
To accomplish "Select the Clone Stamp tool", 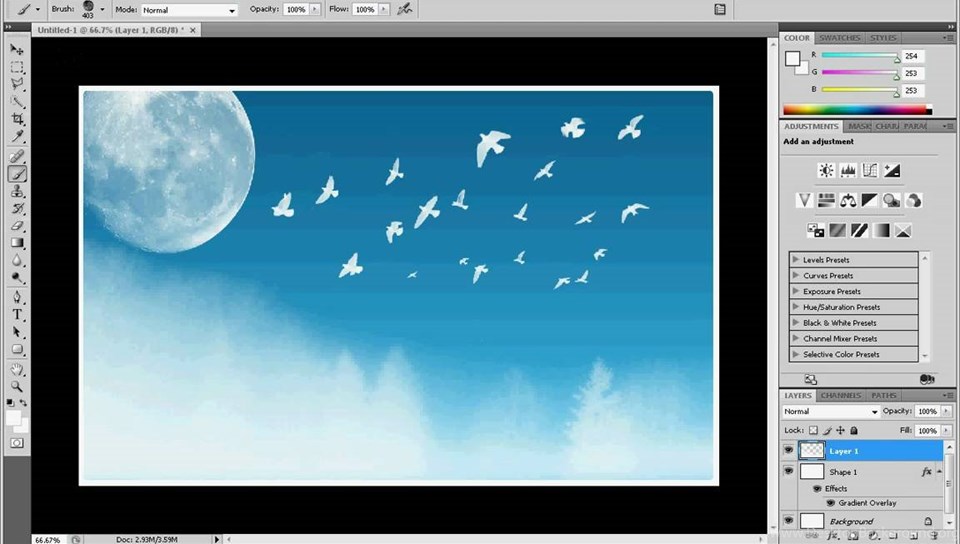I will tap(17, 191).
